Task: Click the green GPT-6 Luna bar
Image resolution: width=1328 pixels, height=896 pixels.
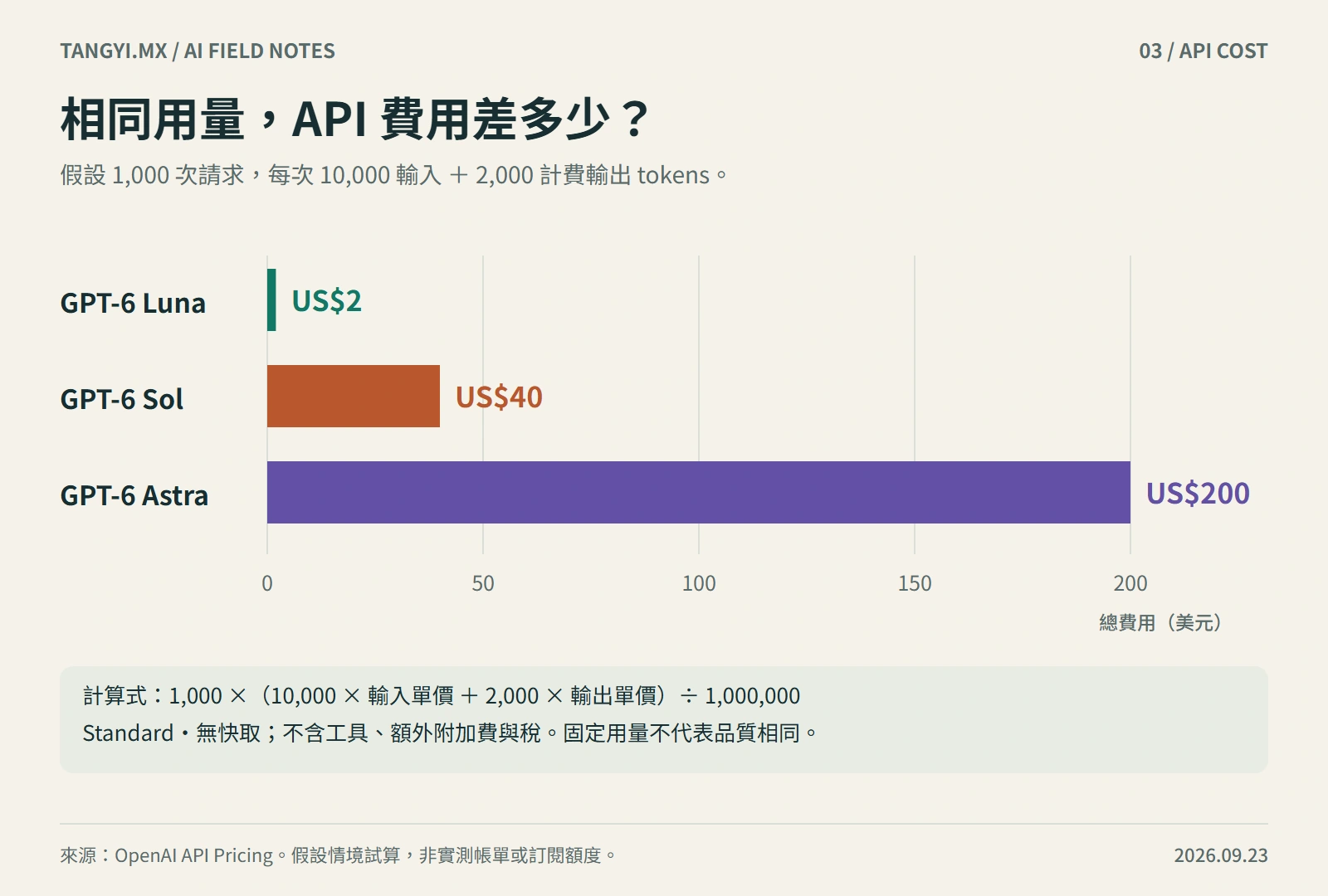Action: coord(271,299)
